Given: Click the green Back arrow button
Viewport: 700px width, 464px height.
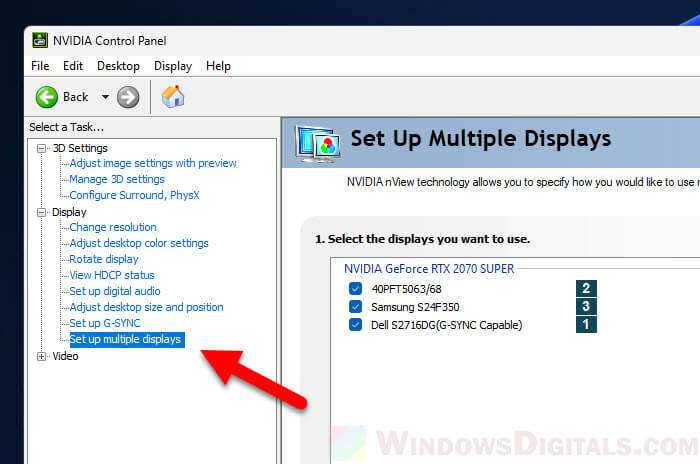Looking at the screenshot, I should pyautogui.click(x=46, y=97).
